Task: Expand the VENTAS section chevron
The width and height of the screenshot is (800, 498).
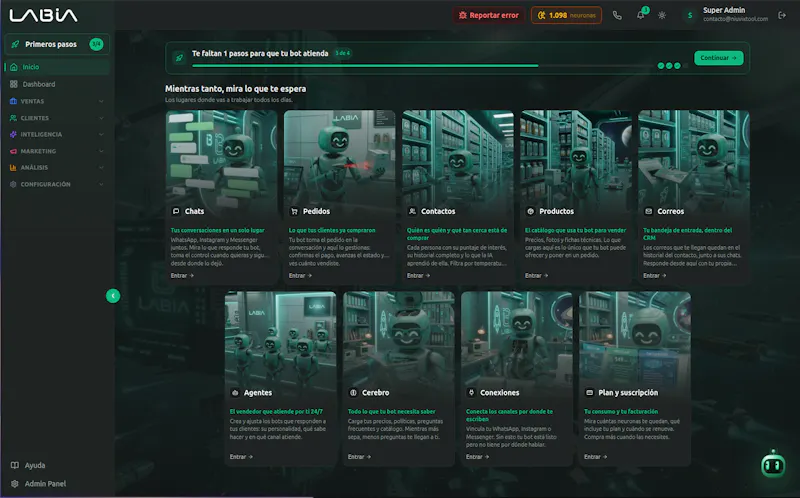Action: (x=101, y=101)
